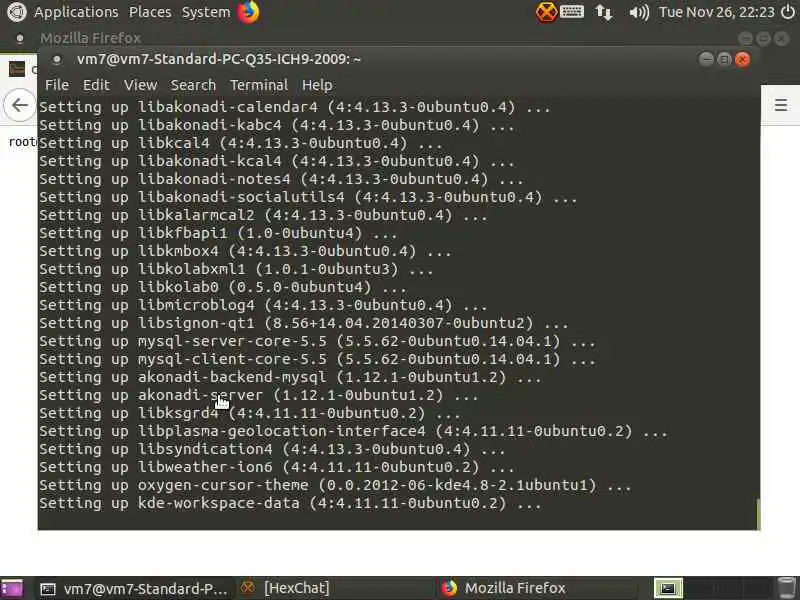Click line 'Setting up libakonadi-socialutils4'
The height and width of the screenshot is (600, 800).
click(308, 197)
